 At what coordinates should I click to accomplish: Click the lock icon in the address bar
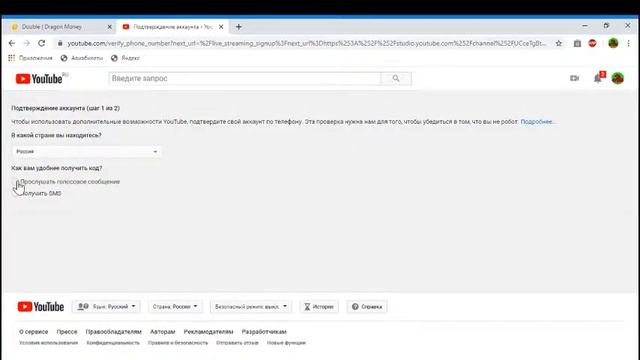point(60,43)
